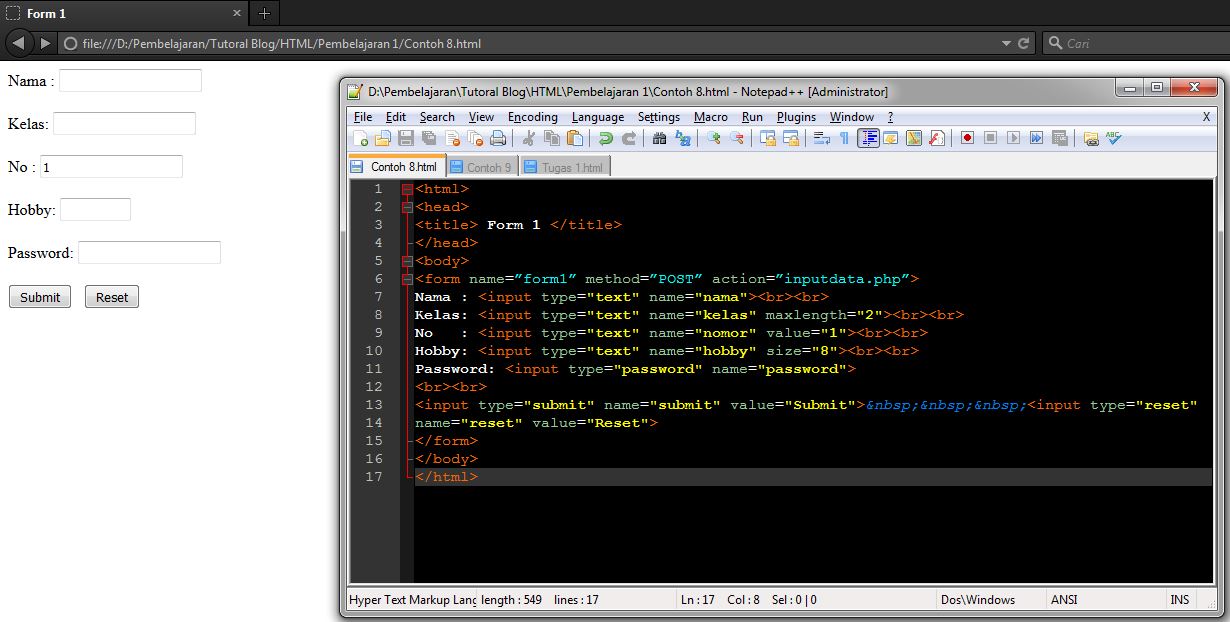
Task: Open the Language menu in Notepad++
Action: [x=597, y=117]
